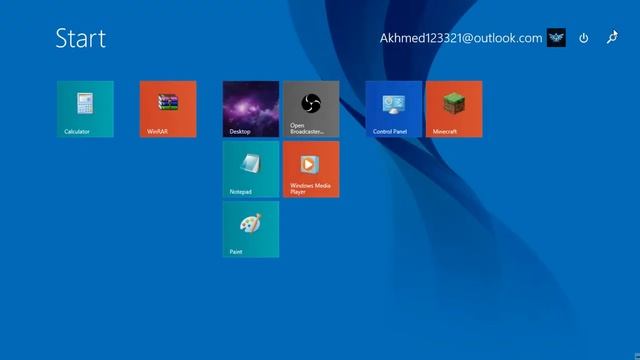
Task: Open account menu for Akhmed123321@outlook.com
Action: 461,38
